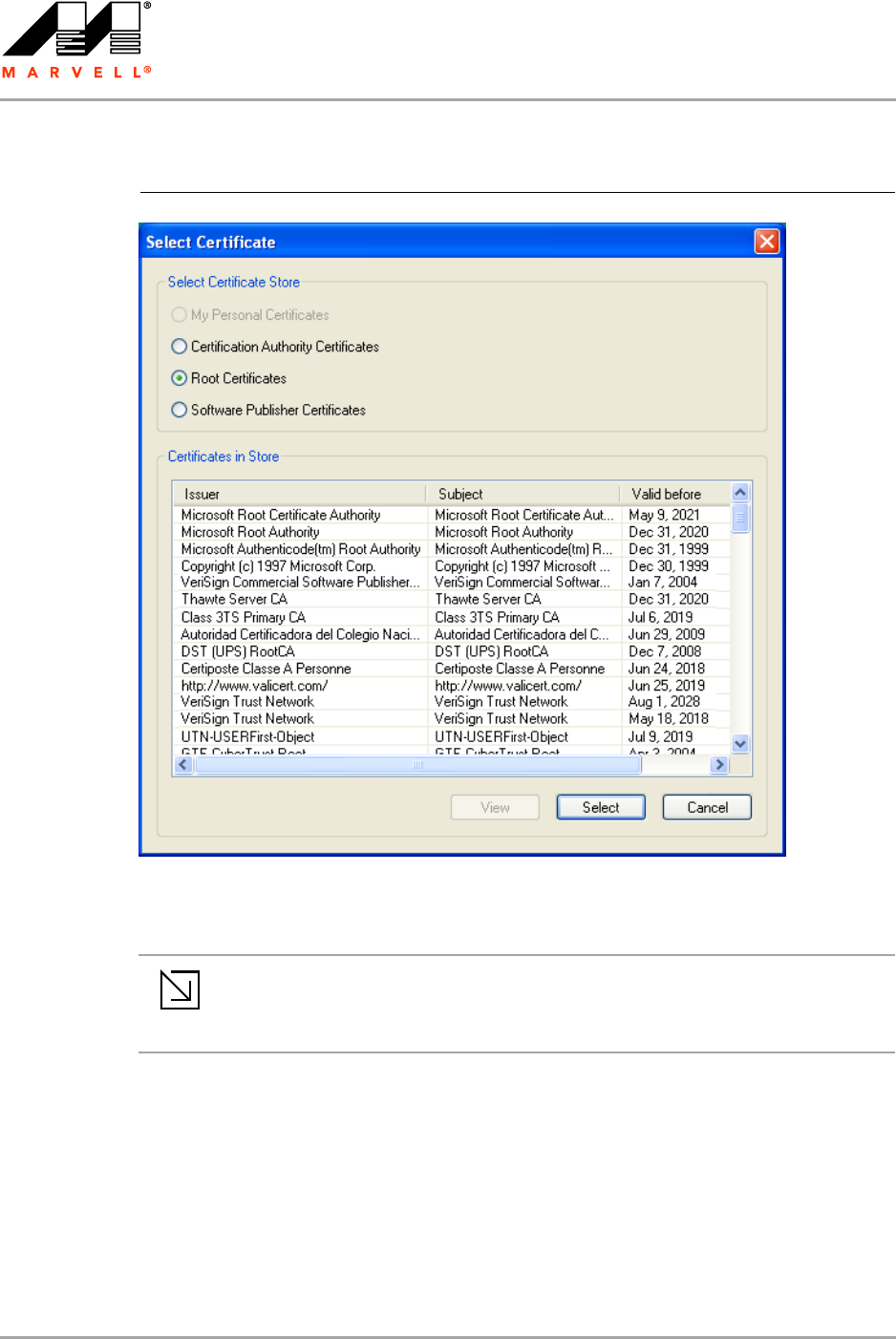Click the May 9, 2021 date cell

click(x=664, y=515)
